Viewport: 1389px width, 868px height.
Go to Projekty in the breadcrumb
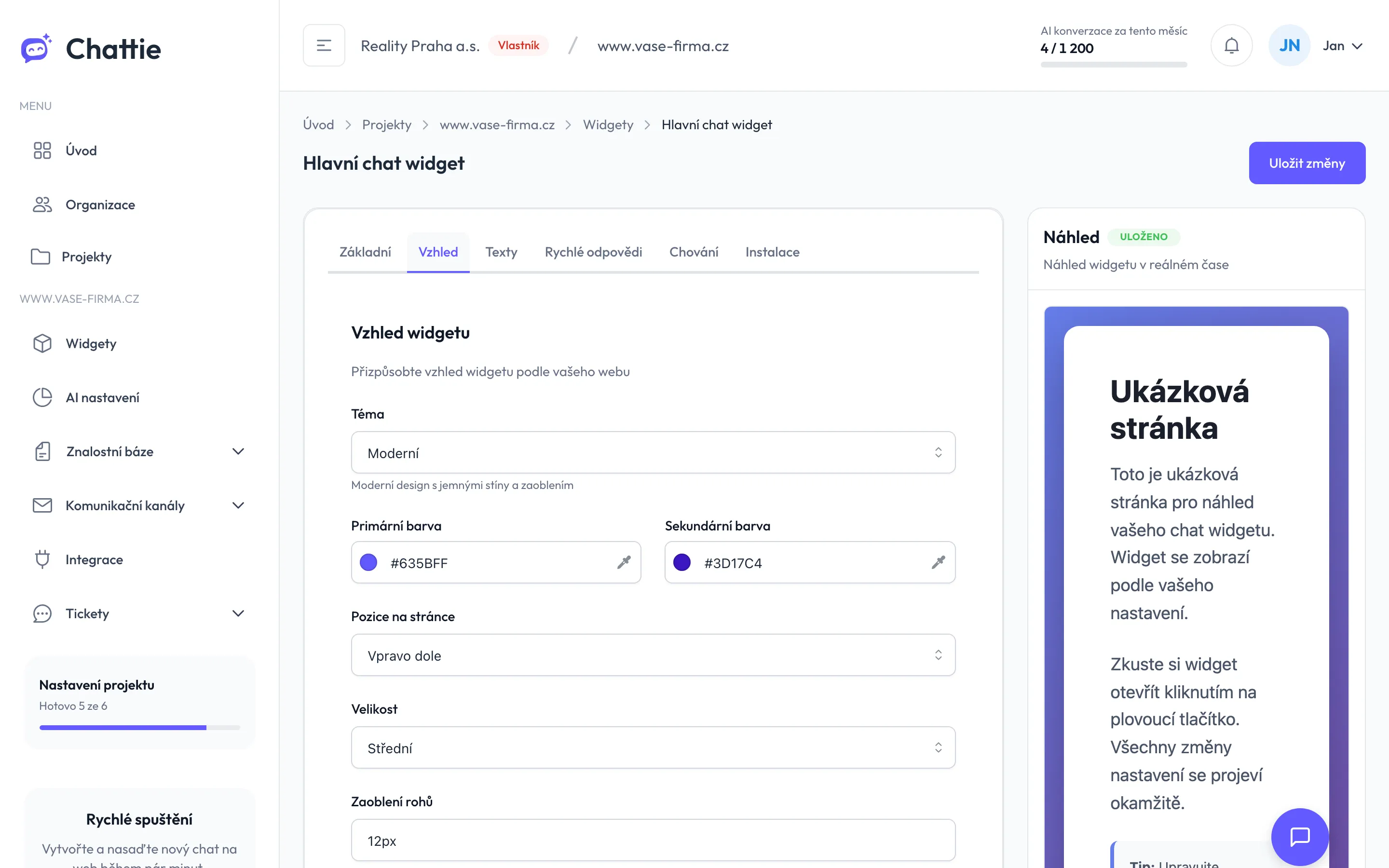[387, 124]
